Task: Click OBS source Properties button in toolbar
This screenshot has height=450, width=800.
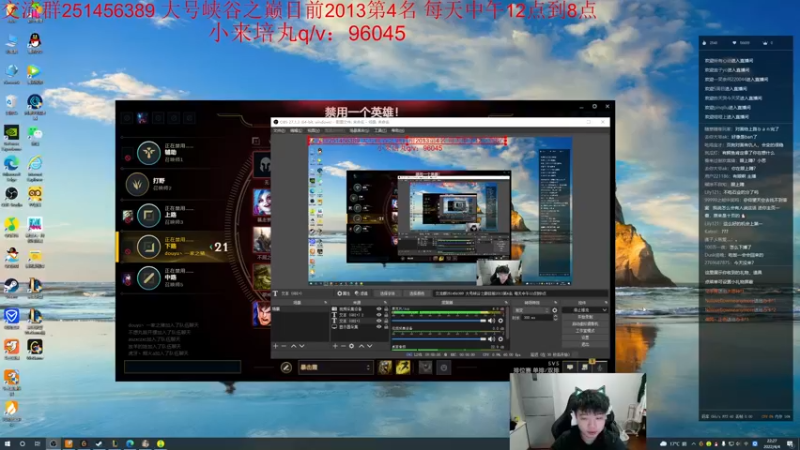Action: click(x=343, y=293)
